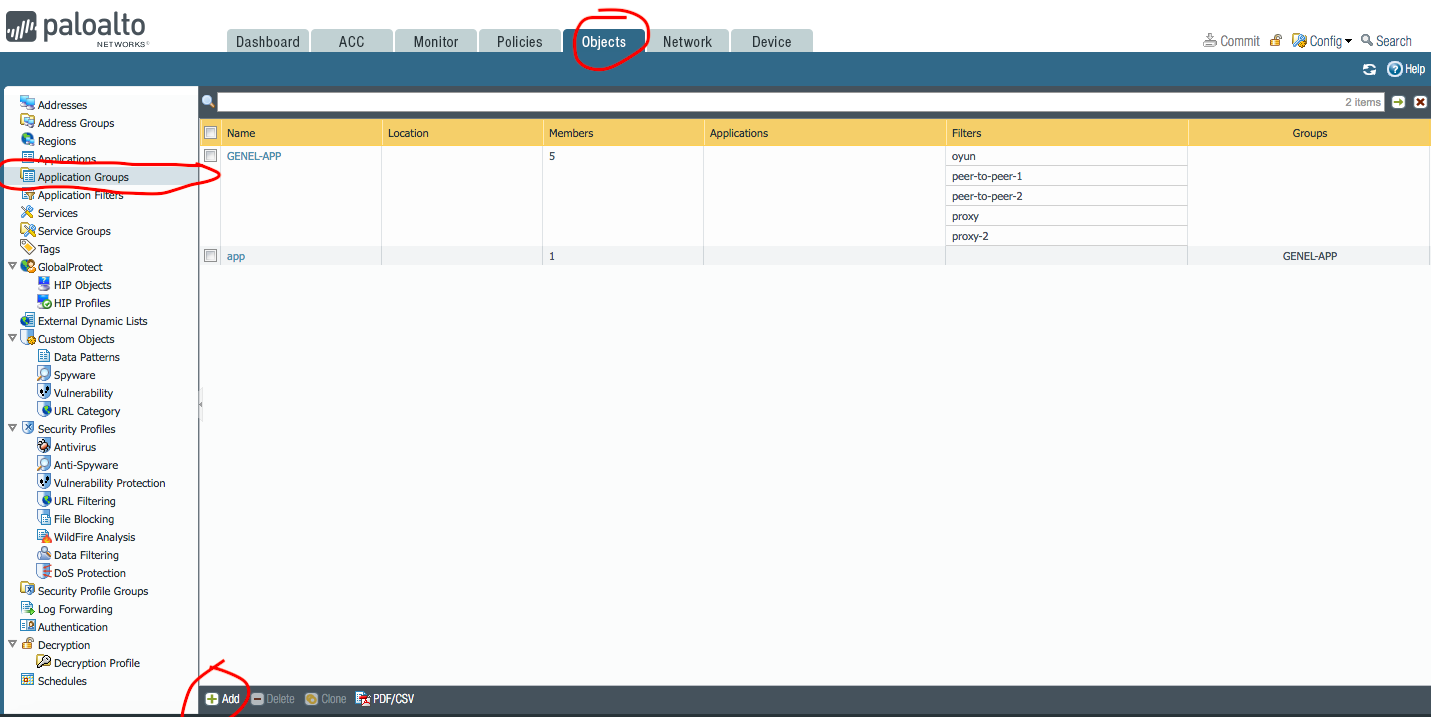Click the lock icon beside Commit
The width and height of the screenshot is (1431, 717).
(1276, 41)
